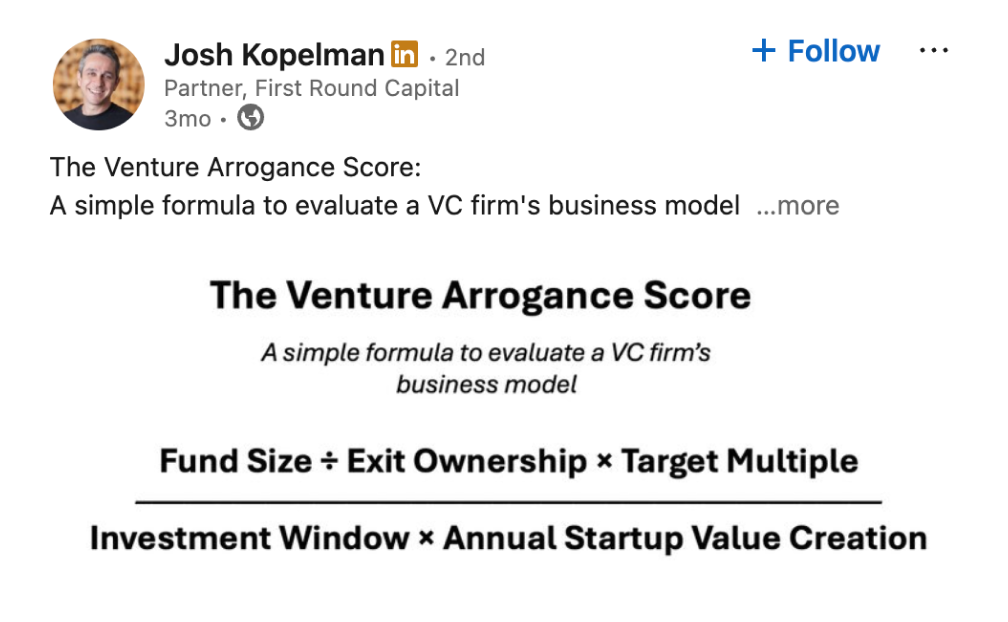Open the image at its bold Venture Arrogance Score title
The height and width of the screenshot is (622, 1008).
coord(480,296)
